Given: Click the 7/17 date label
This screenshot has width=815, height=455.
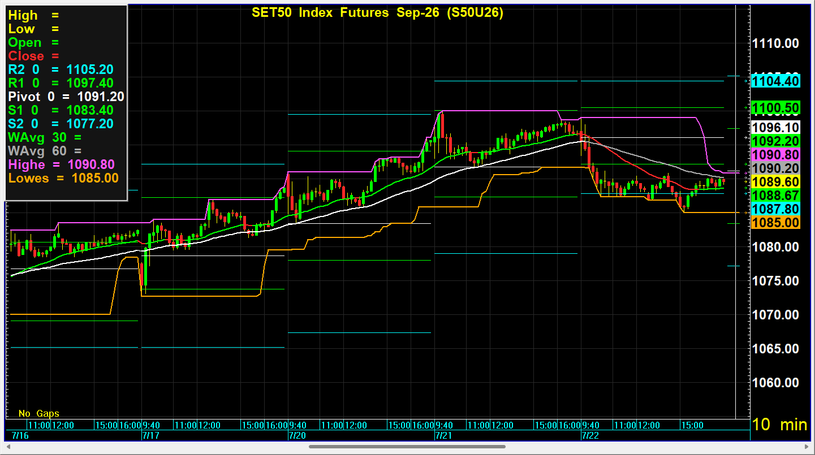Looking at the screenshot, I should (150, 436).
